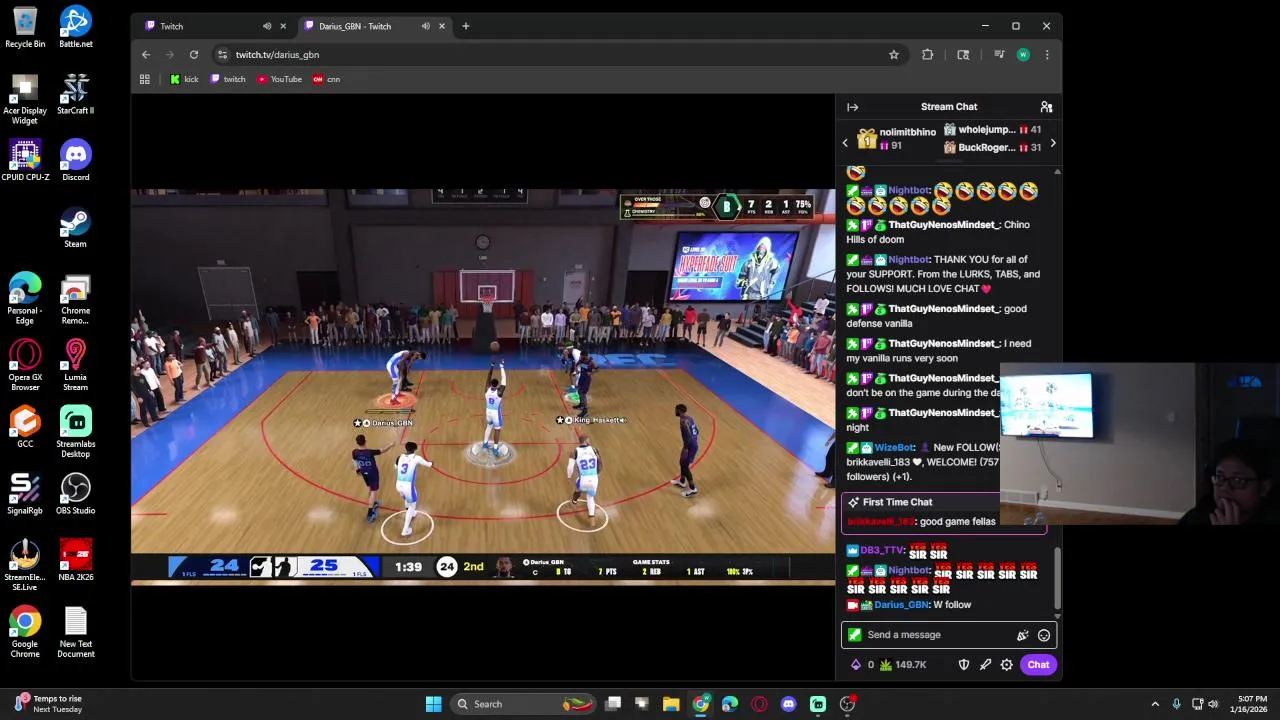The height and width of the screenshot is (720, 1280).
Task: Open Streamlabs Desktop shortcut
Action: coord(76,432)
